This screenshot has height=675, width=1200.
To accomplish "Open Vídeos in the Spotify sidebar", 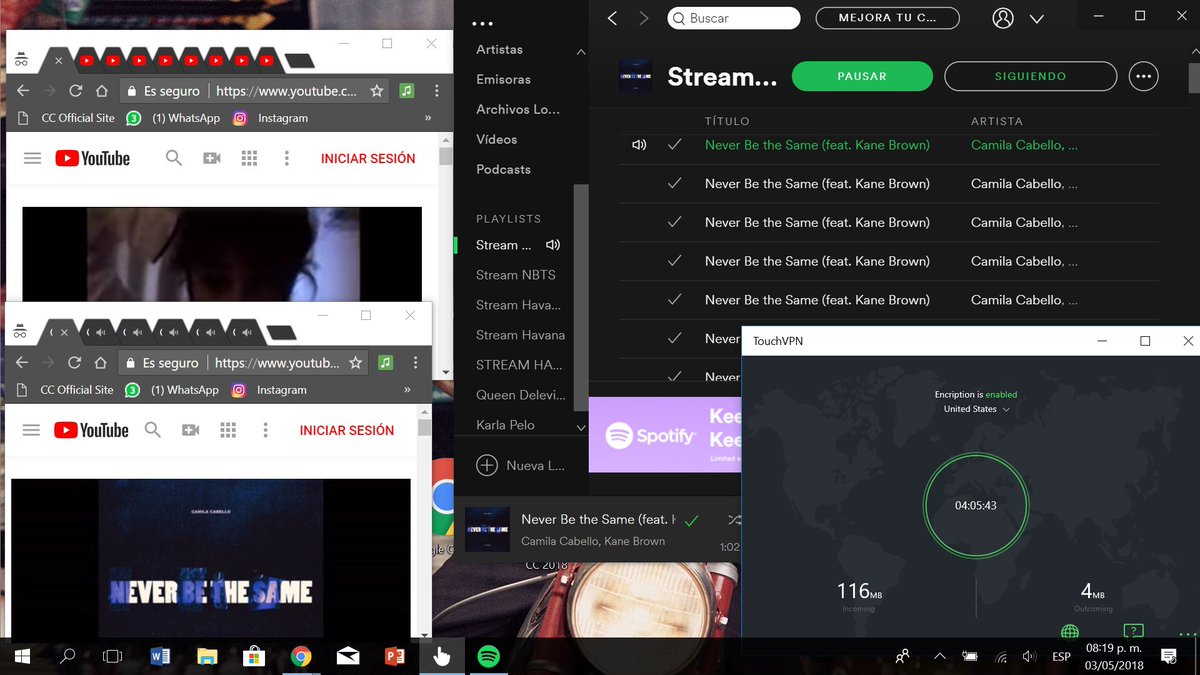I will pyautogui.click(x=496, y=139).
